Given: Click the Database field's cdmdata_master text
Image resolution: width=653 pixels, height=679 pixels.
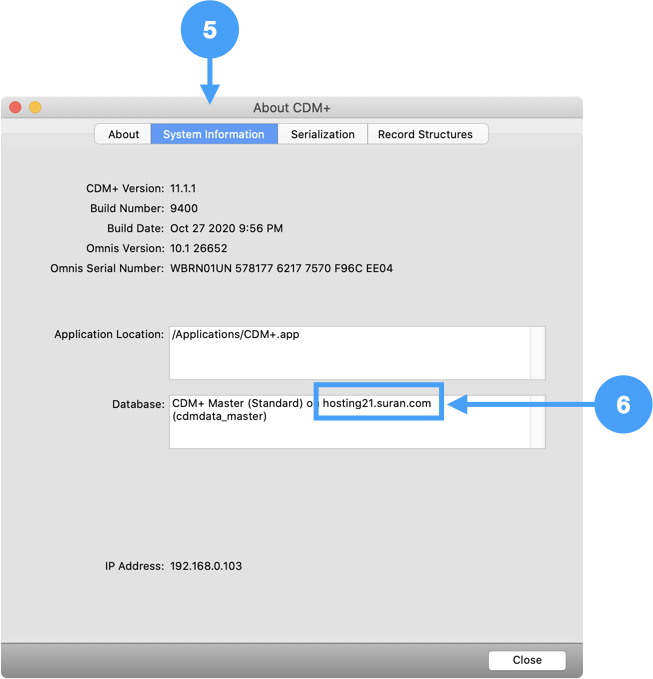Looking at the screenshot, I should pyautogui.click(x=219, y=416).
